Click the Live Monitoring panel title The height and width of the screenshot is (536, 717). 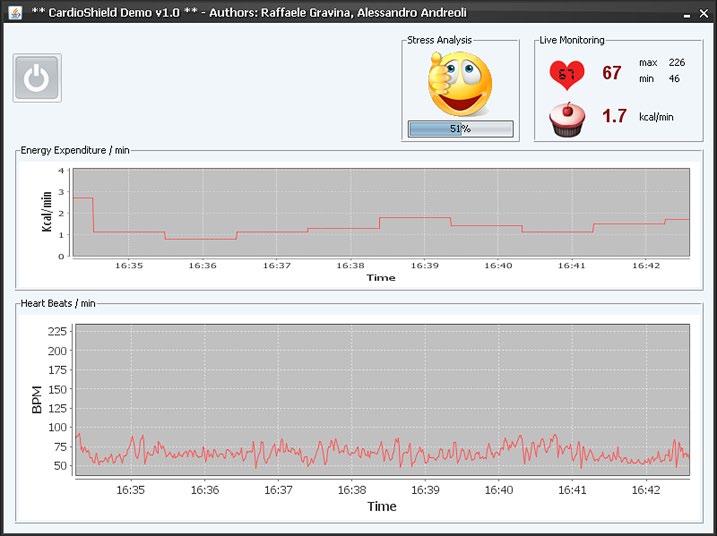571,40
